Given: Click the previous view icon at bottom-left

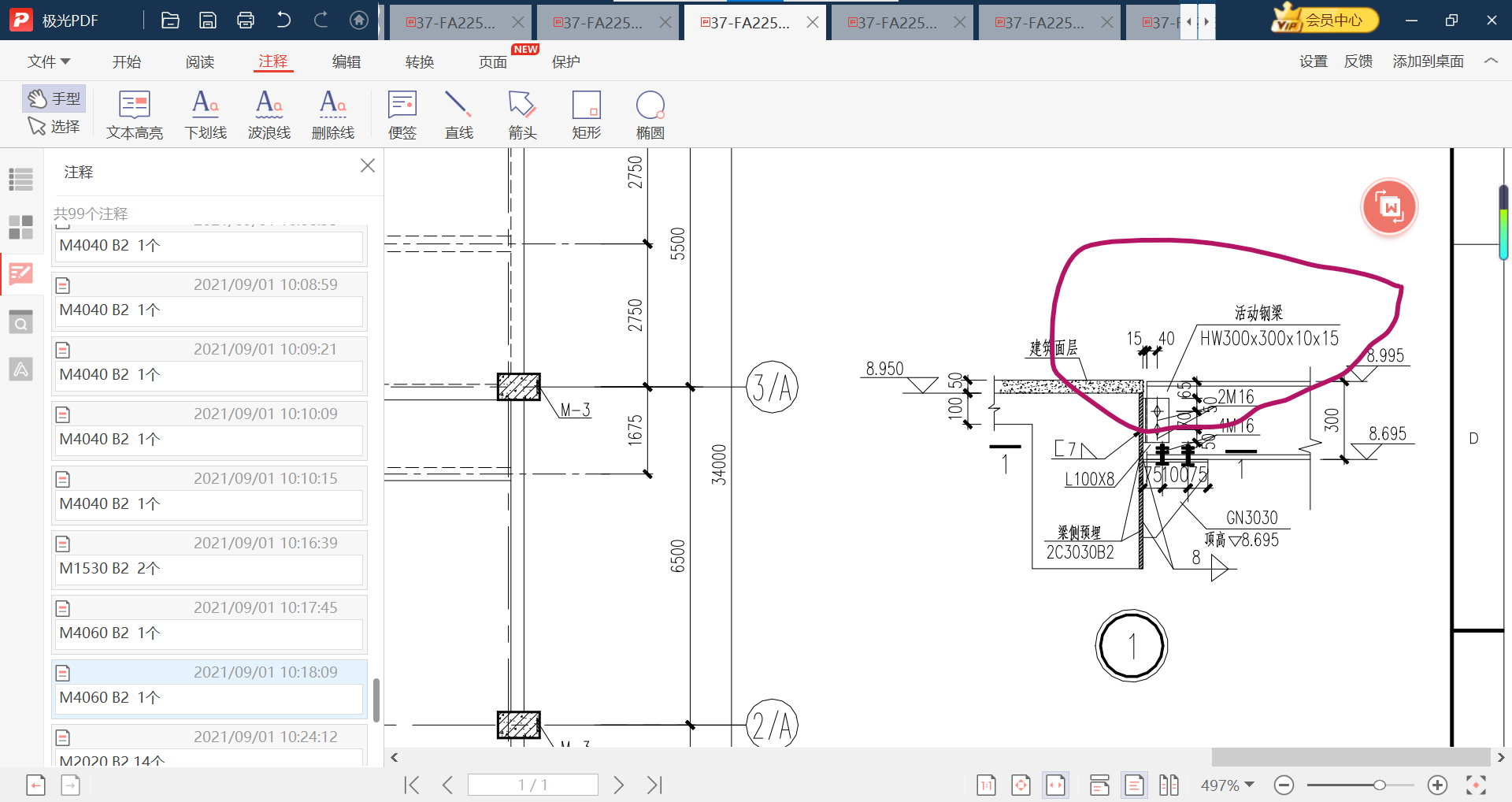Looking at the screenshot, I should click(36, 785).
